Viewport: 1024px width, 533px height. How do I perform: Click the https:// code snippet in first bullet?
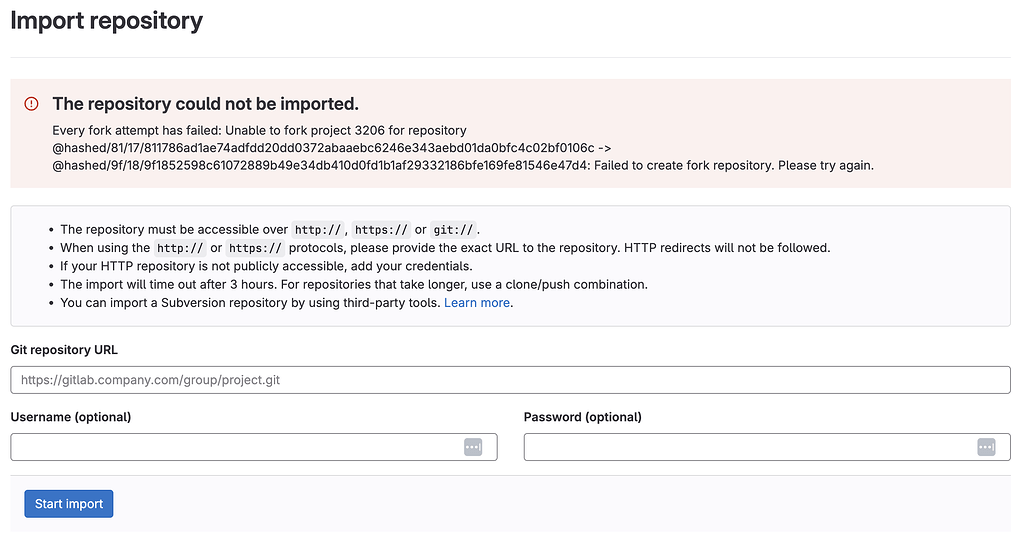point(381,230)
